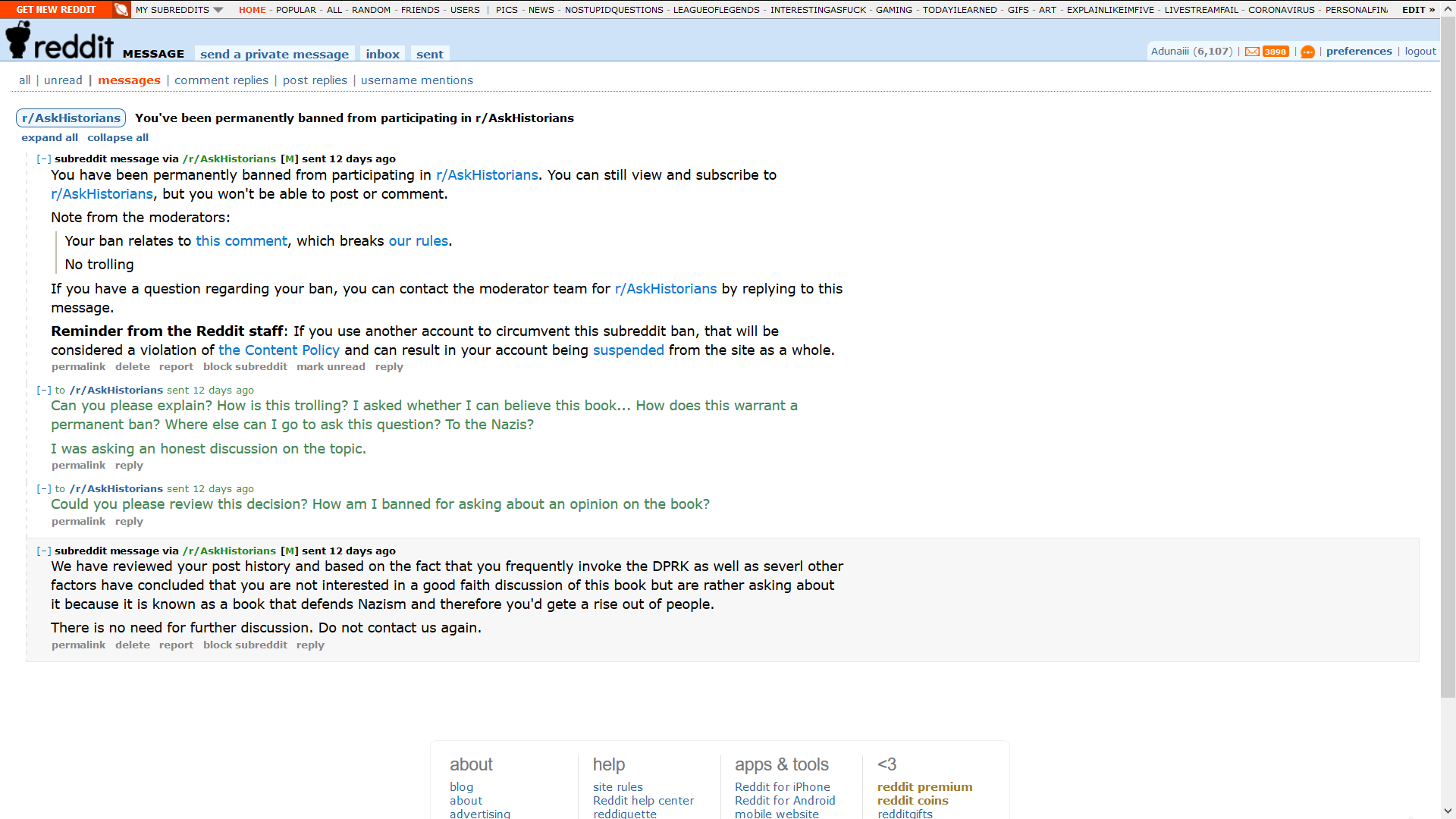Open footer site rules link
The height and width of the screenshot is (819, 1456).
pyautogui.click(x=617, y=787)
